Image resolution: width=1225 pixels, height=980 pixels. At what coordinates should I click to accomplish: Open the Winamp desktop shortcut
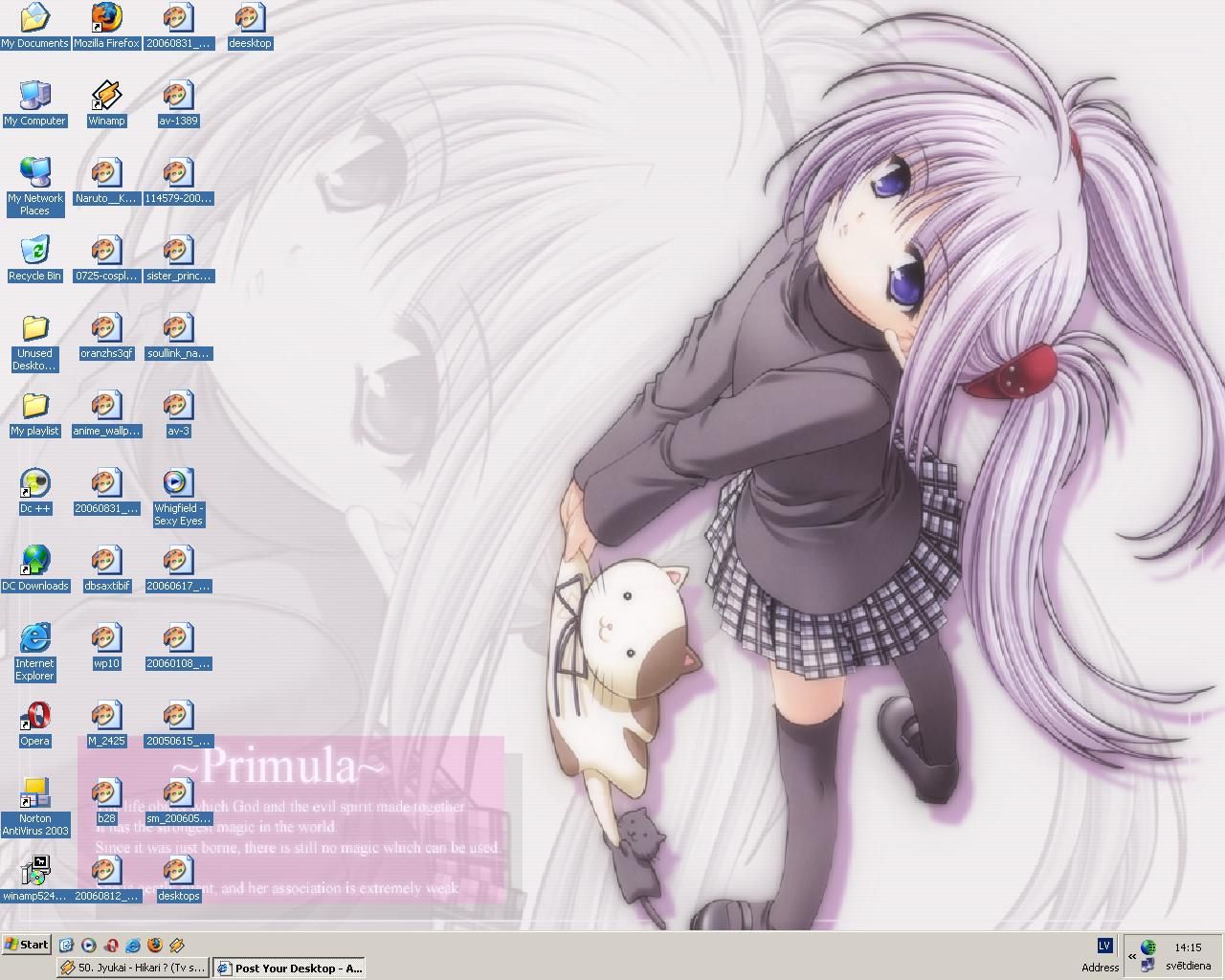106,103
